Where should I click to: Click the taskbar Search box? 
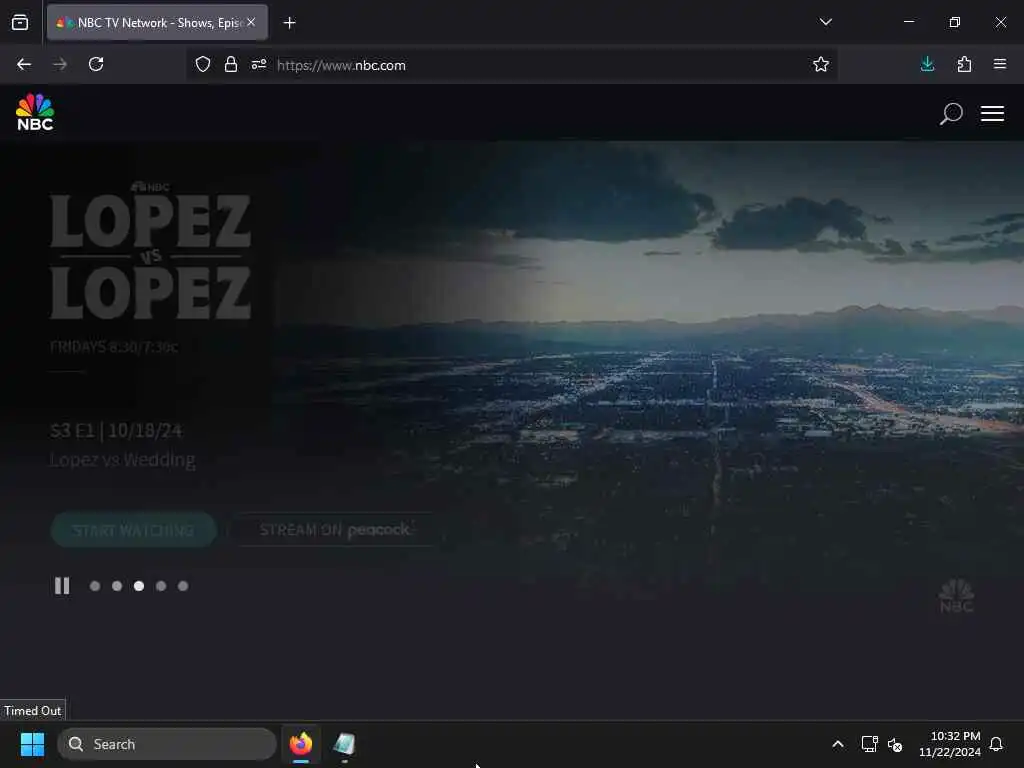[x=167, y=744]
